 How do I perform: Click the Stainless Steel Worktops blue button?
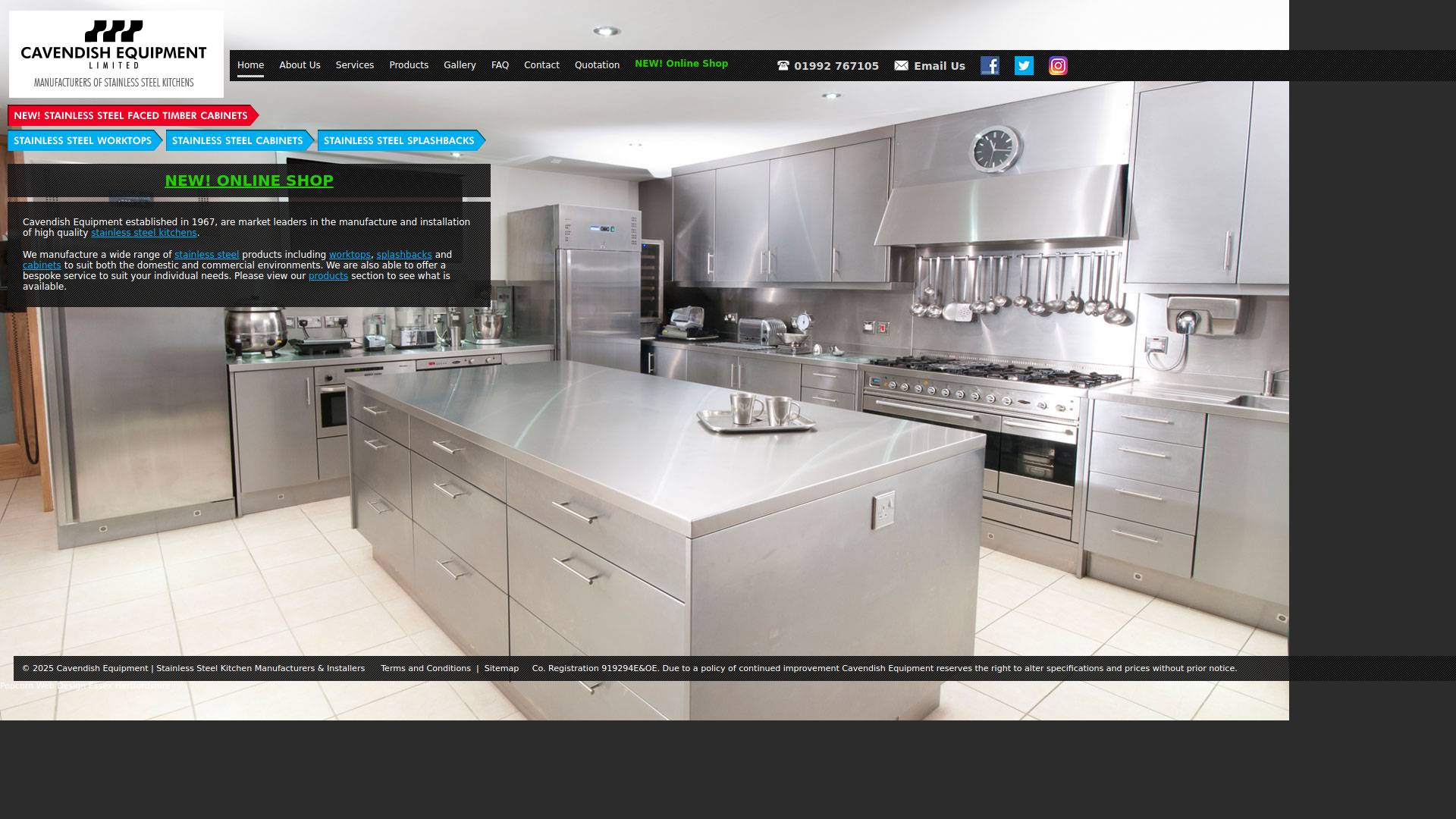[83, 140]
